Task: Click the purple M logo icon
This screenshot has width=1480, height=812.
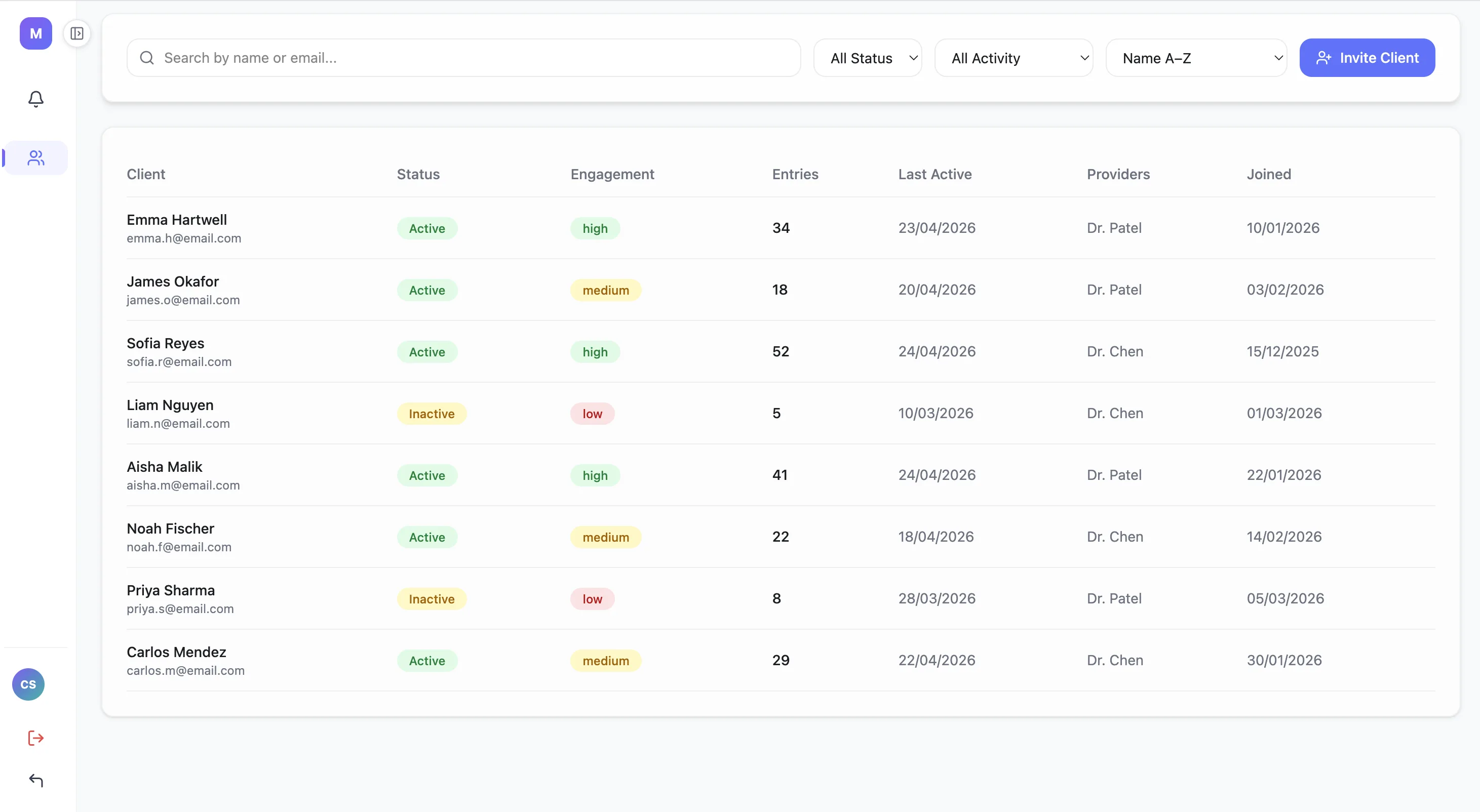Action: pyautogui.click(x=35, y=33)
